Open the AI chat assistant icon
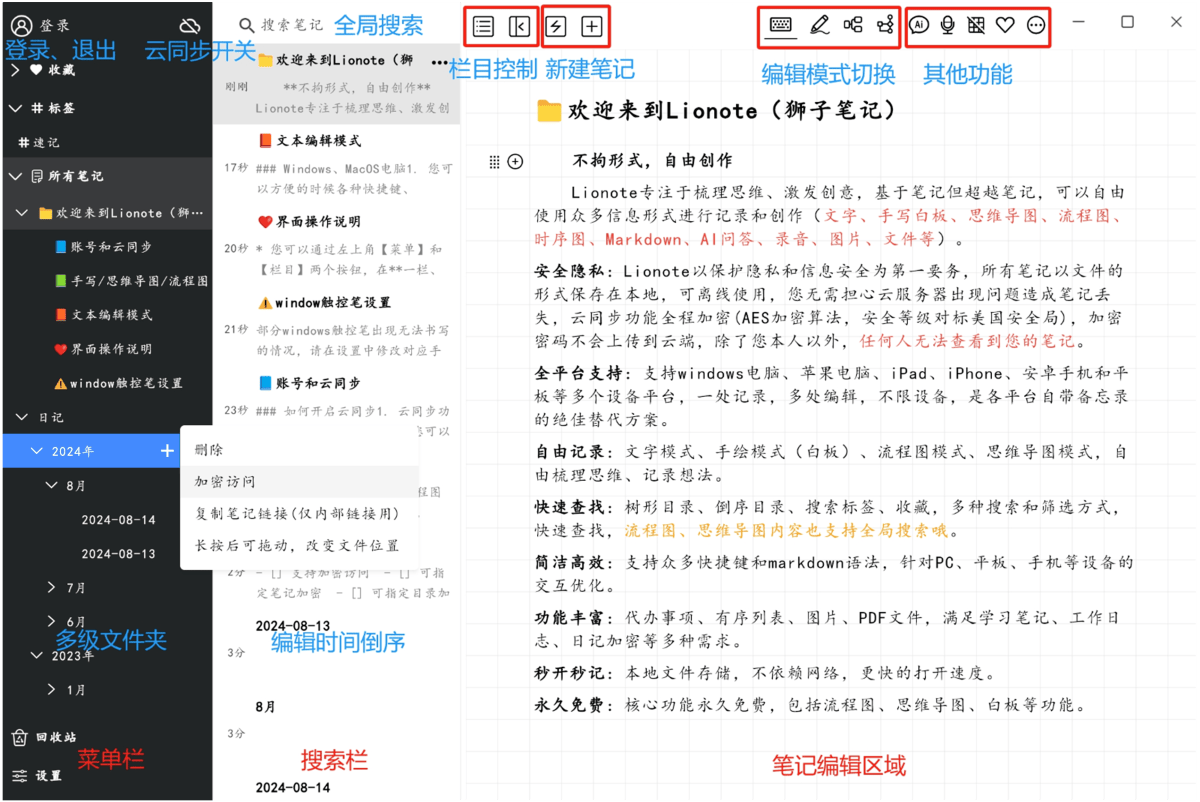 920,26
